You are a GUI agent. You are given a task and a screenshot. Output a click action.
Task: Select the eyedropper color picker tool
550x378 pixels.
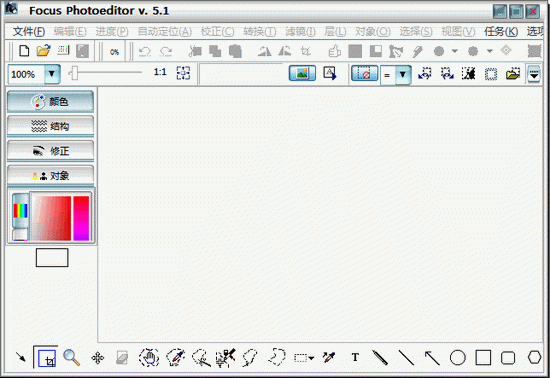(329, 358)
